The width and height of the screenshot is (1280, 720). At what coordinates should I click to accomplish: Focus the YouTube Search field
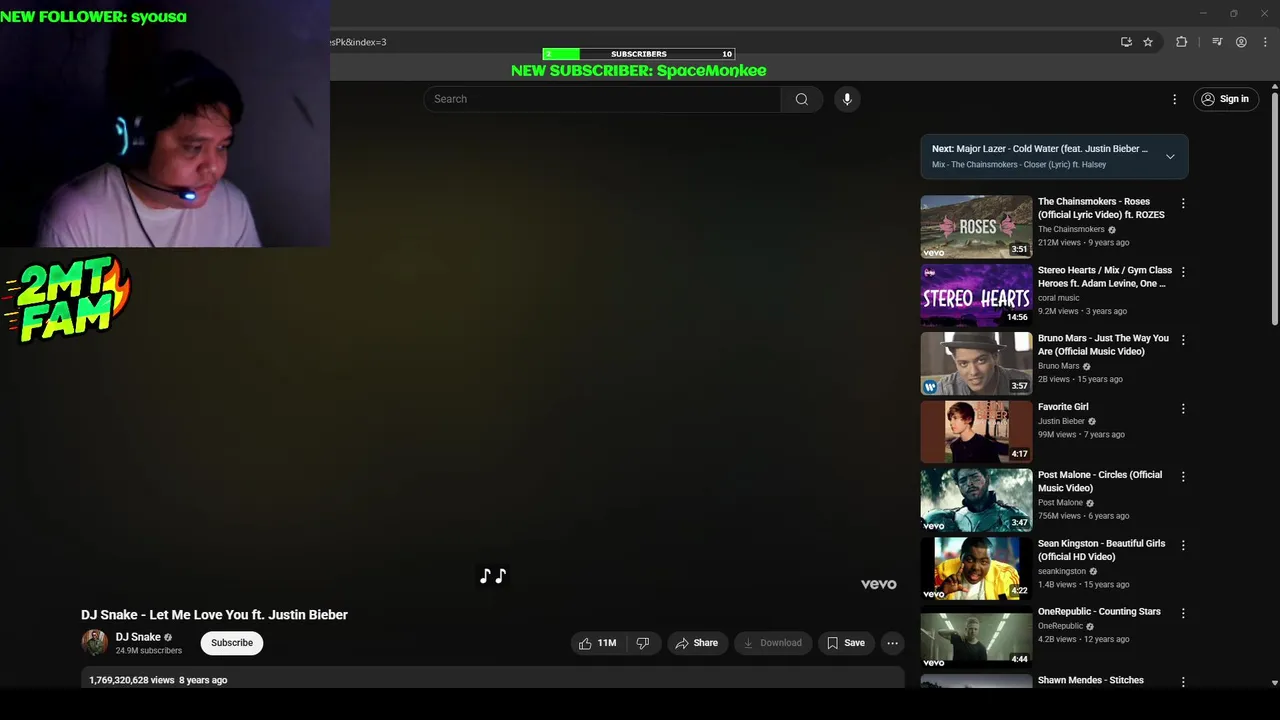(x=602, y=99)
